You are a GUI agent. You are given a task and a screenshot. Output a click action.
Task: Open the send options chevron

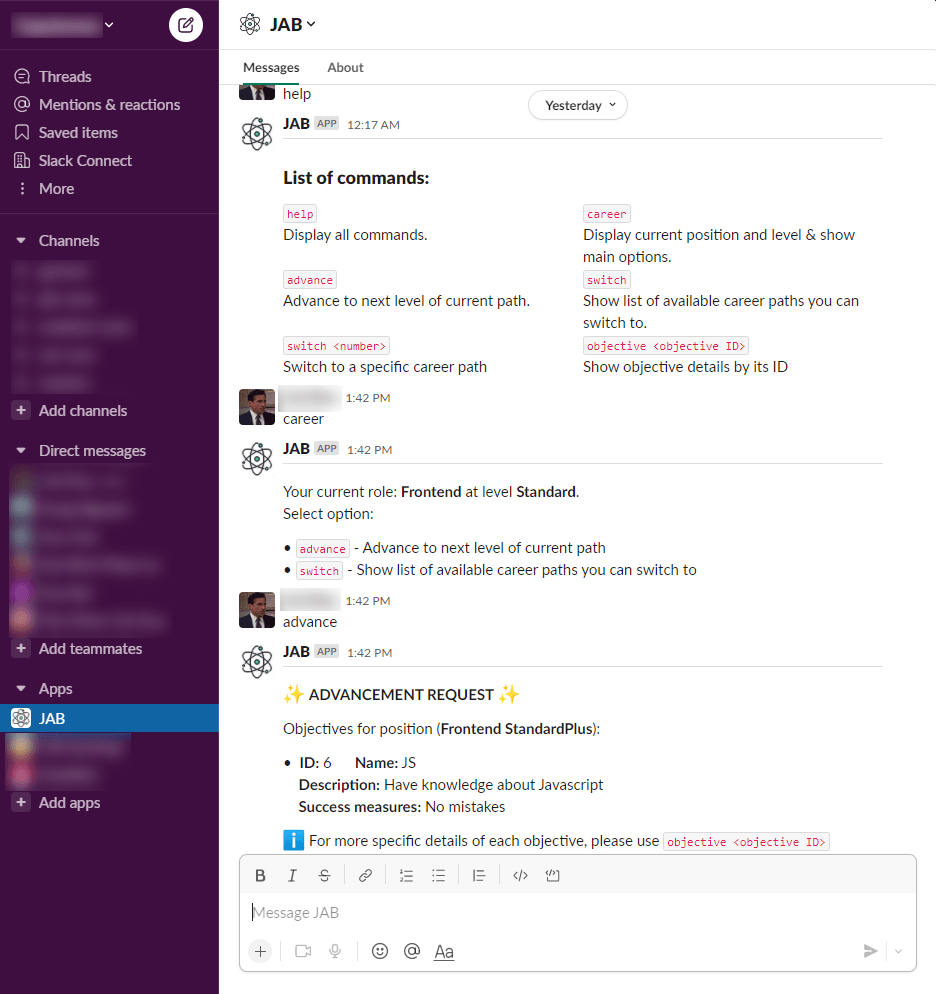[x=899, y=951]
